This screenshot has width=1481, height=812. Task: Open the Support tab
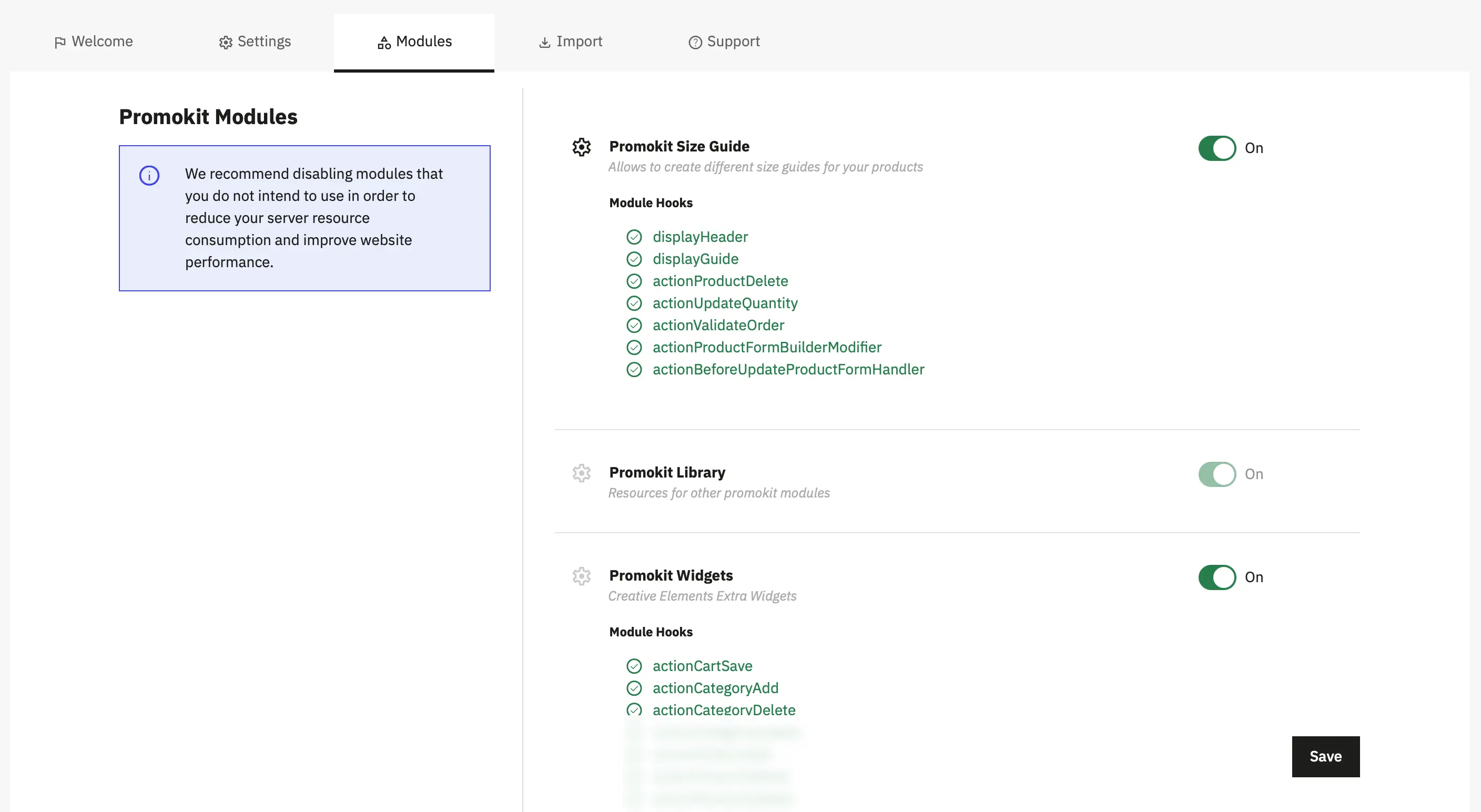[x=724, y=42]
